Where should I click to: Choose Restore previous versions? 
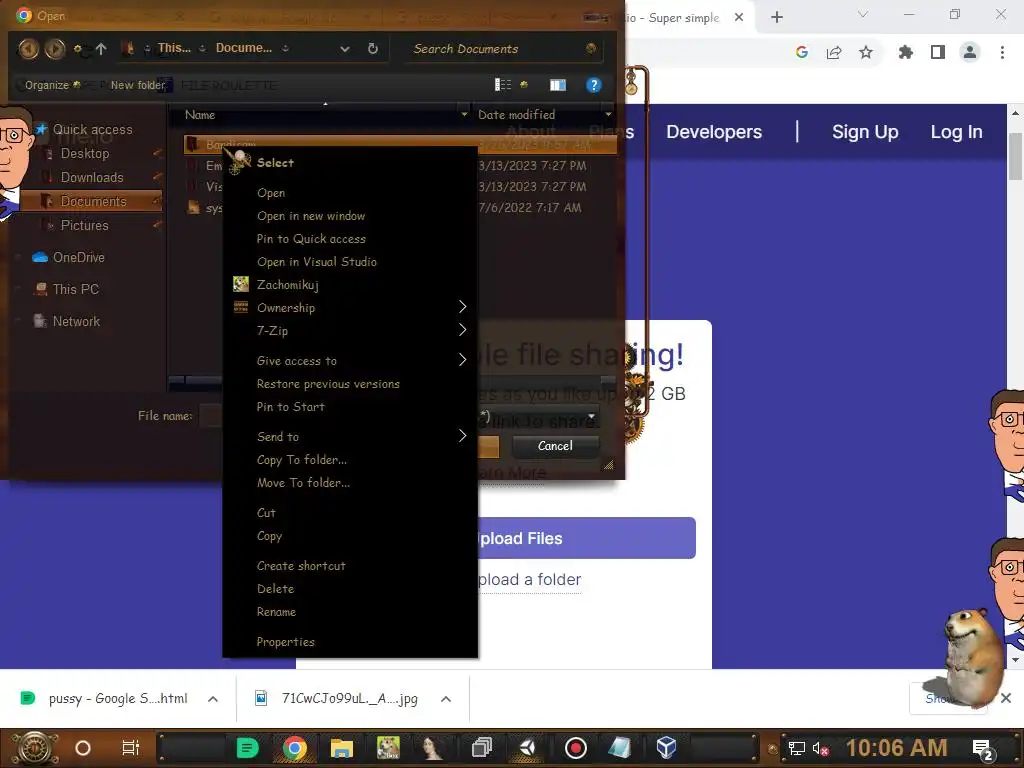(328, 383)
